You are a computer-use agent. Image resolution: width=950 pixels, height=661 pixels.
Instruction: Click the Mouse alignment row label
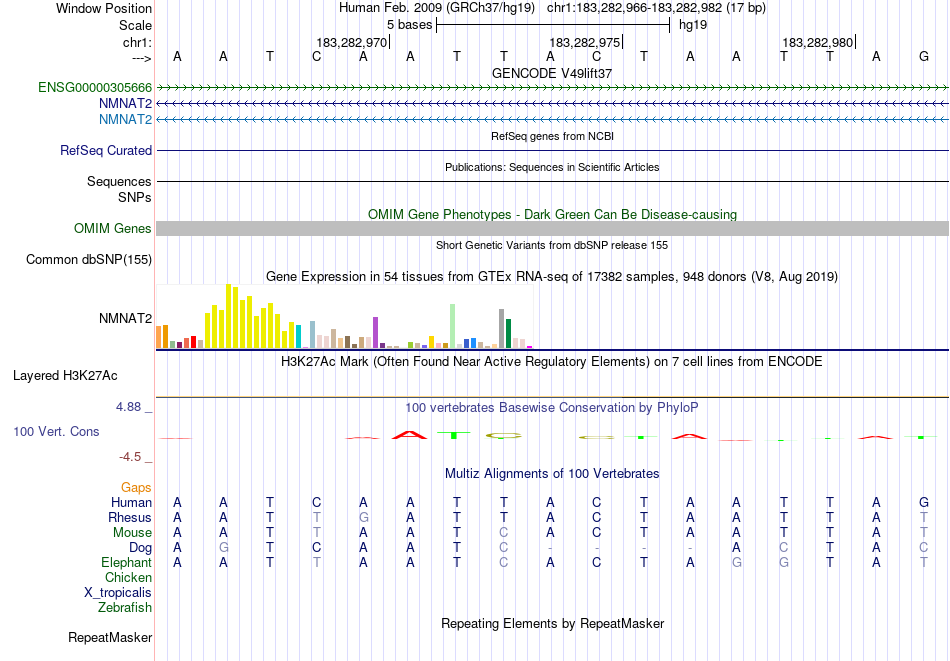coord(132,533)
